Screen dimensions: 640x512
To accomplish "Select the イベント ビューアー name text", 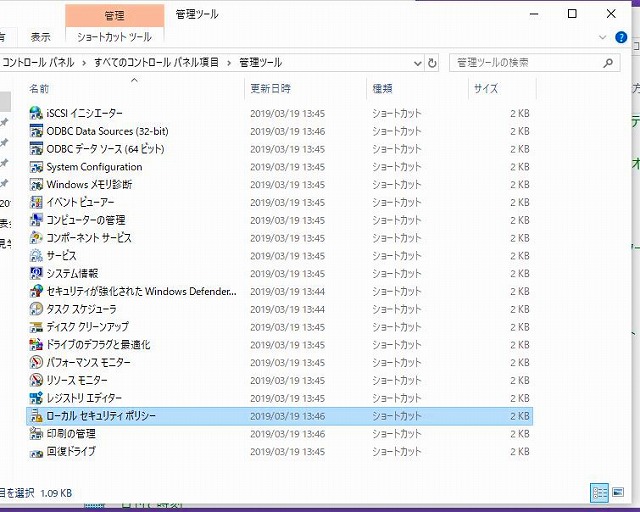I will 80,202.
